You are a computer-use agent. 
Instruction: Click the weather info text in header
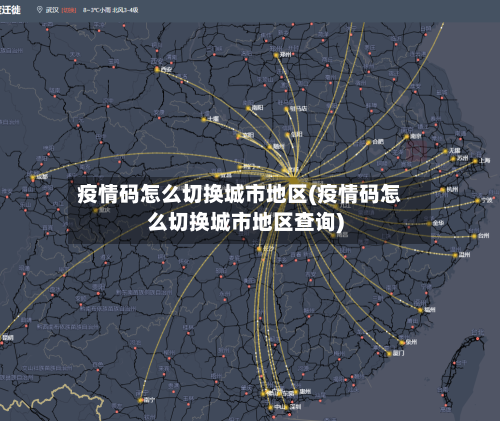point(110,10)
